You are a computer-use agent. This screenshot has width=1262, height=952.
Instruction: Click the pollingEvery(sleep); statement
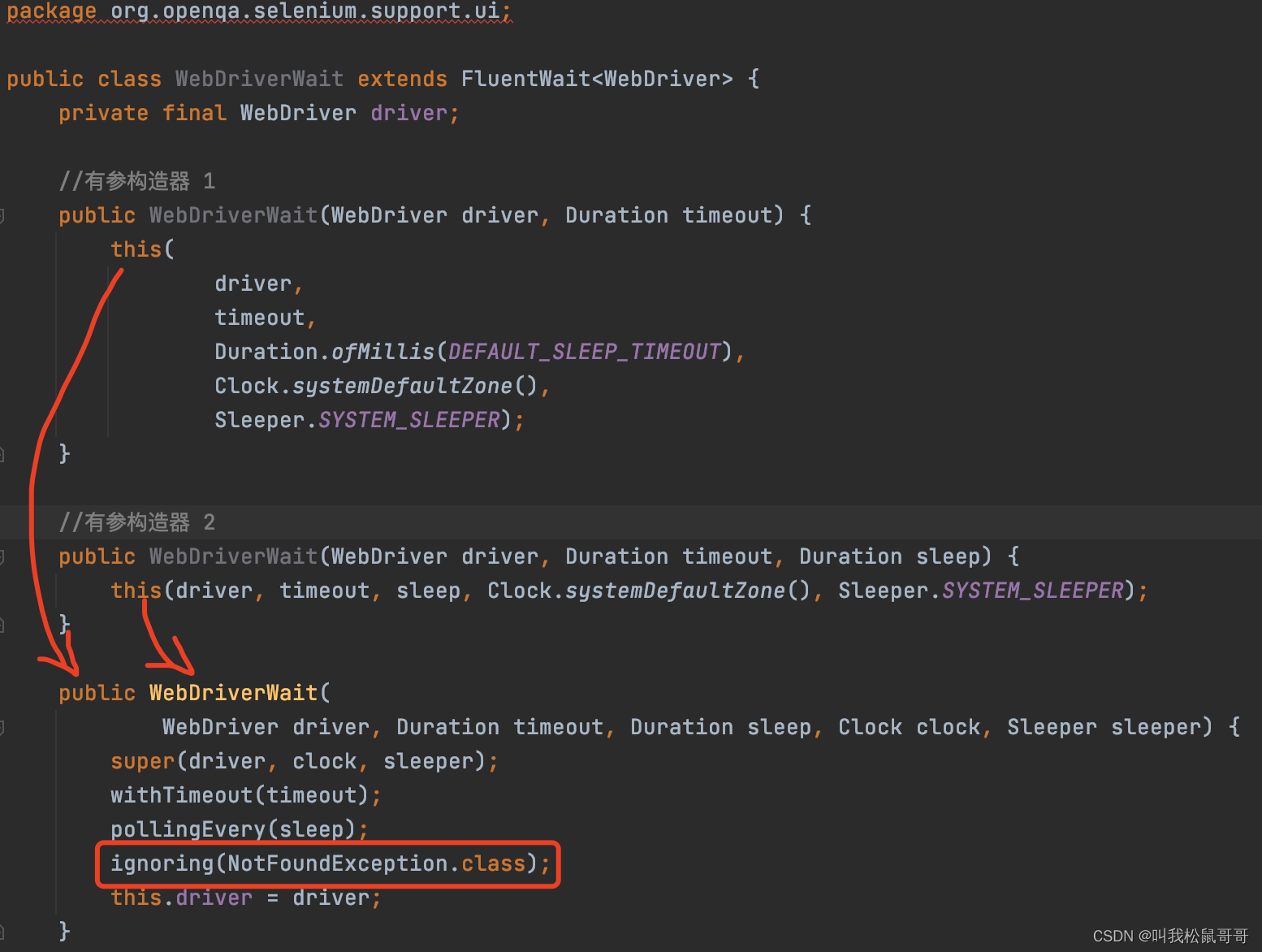240,829
